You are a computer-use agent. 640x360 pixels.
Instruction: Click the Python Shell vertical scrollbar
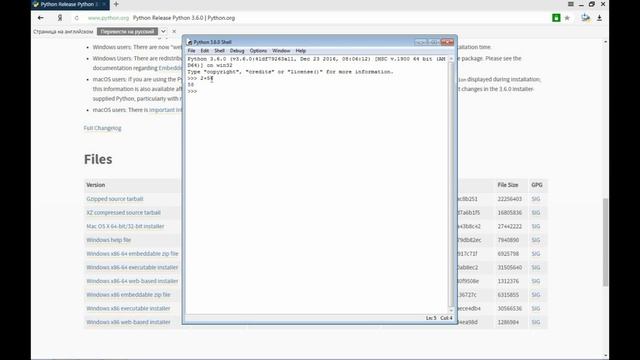[451, 184]
